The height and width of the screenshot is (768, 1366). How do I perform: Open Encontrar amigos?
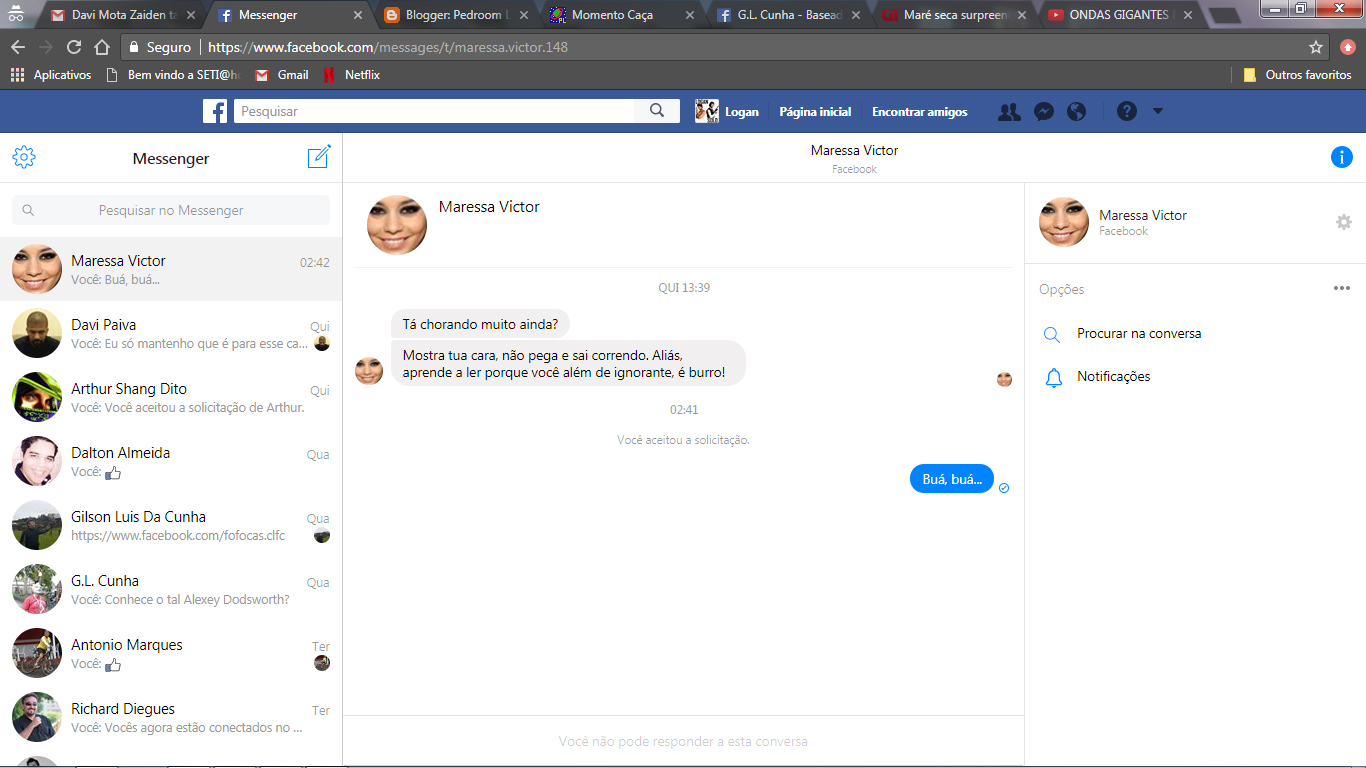coord(920,112)
